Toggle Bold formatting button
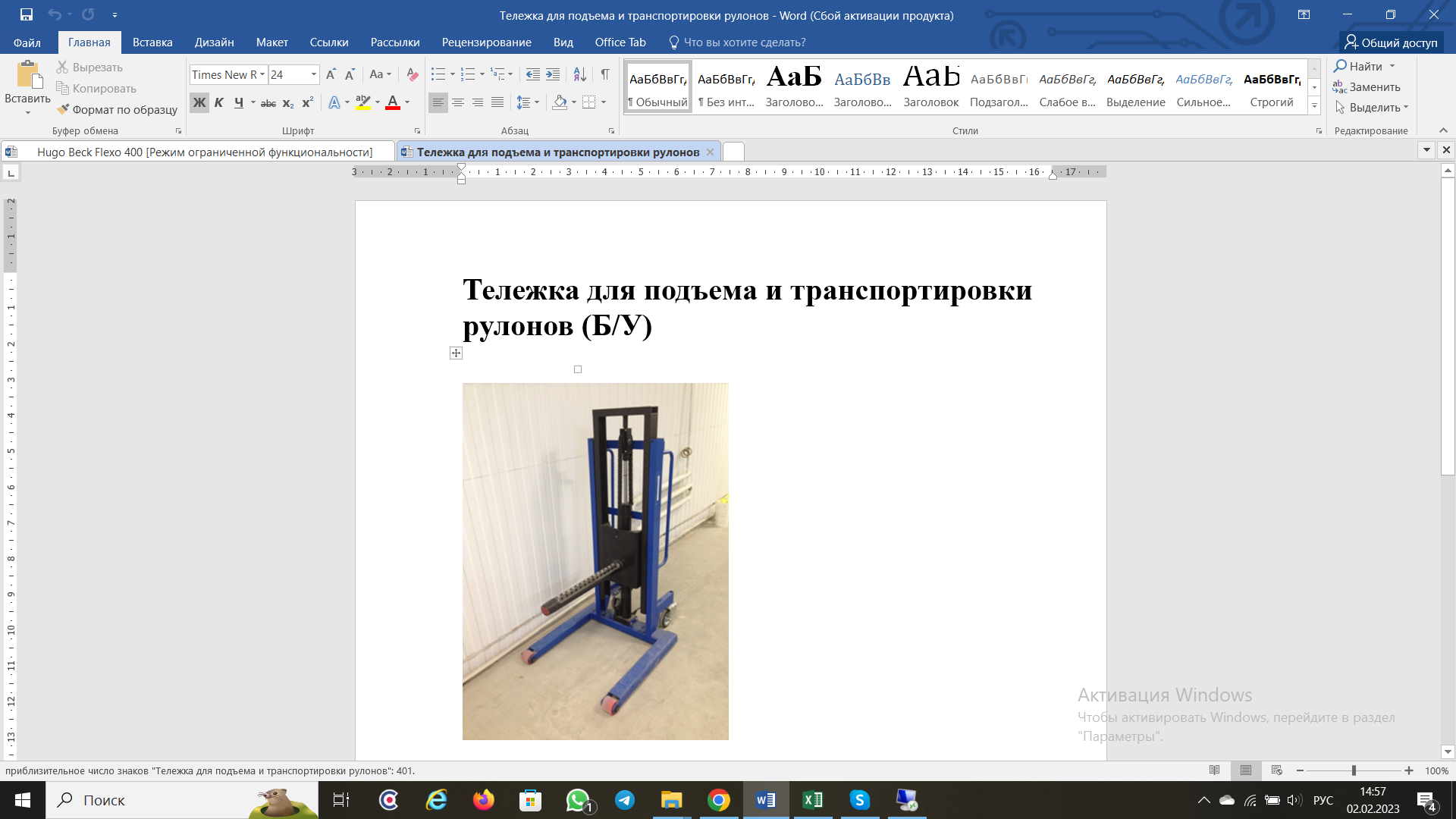The height and width of the screenshot is (819, 1456). pos(199,102)
